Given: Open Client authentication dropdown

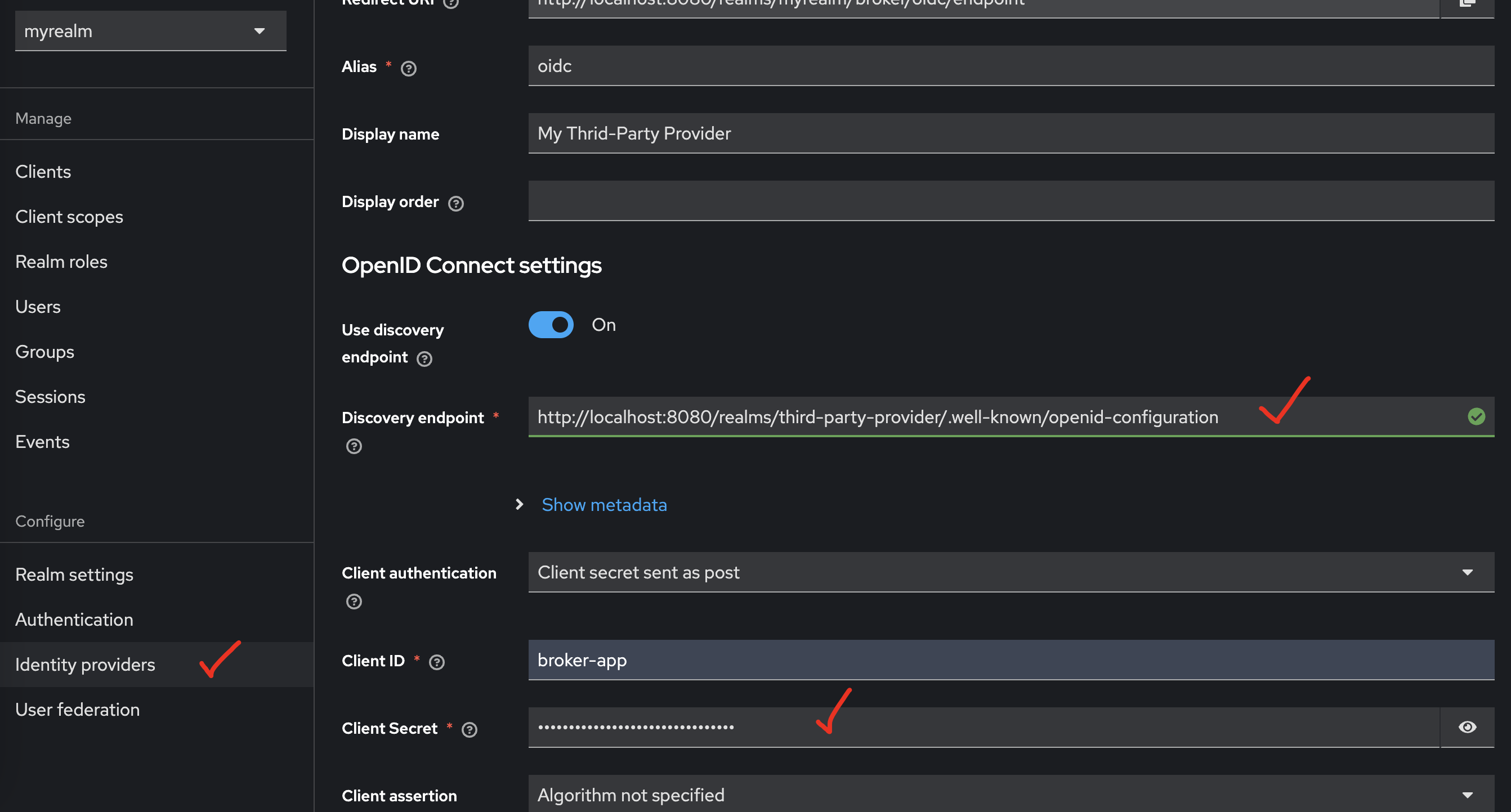Looking at the screenshot, I should coord(1011,573).
